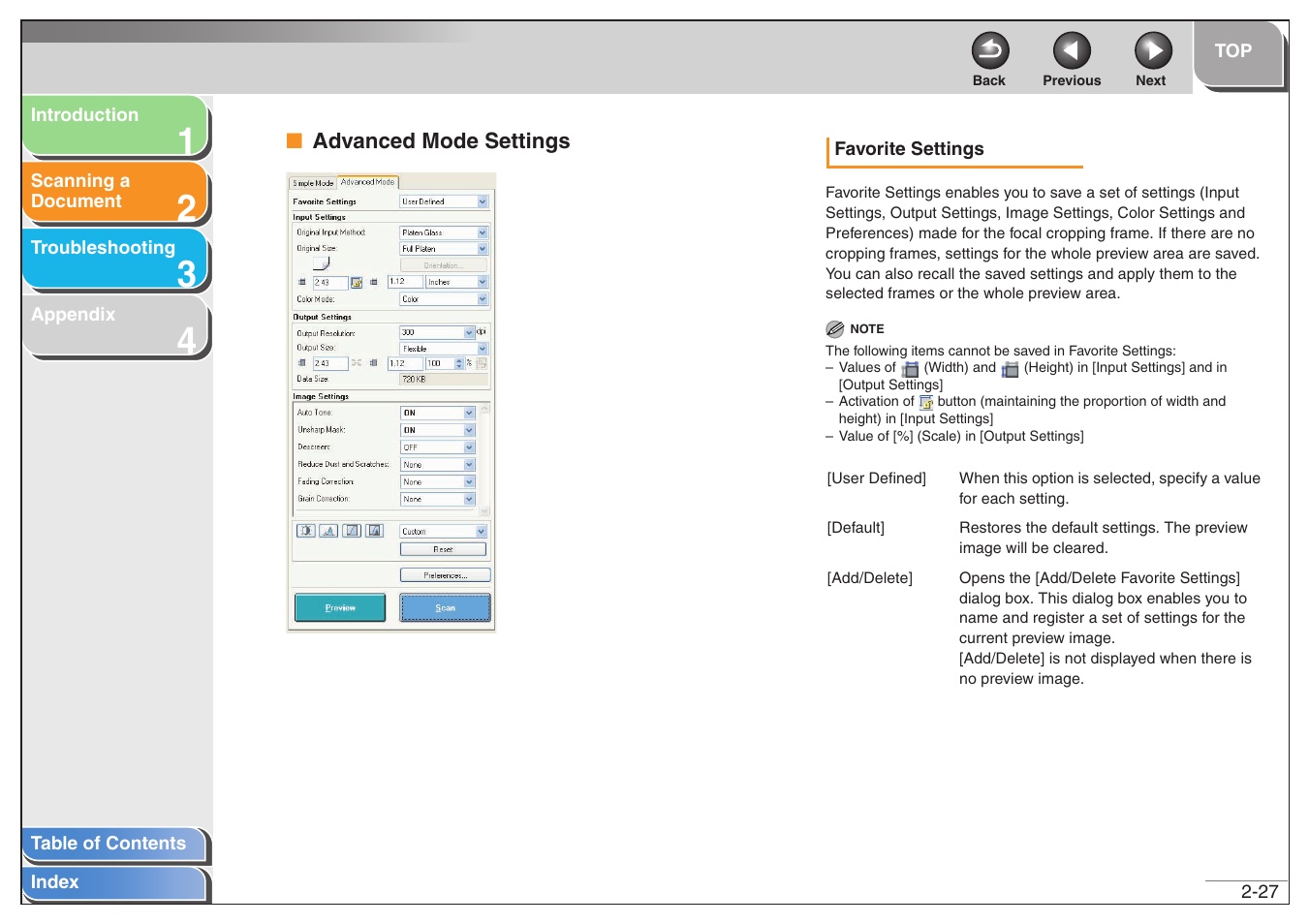Jump to TOP of the manual

[1237, 53]
